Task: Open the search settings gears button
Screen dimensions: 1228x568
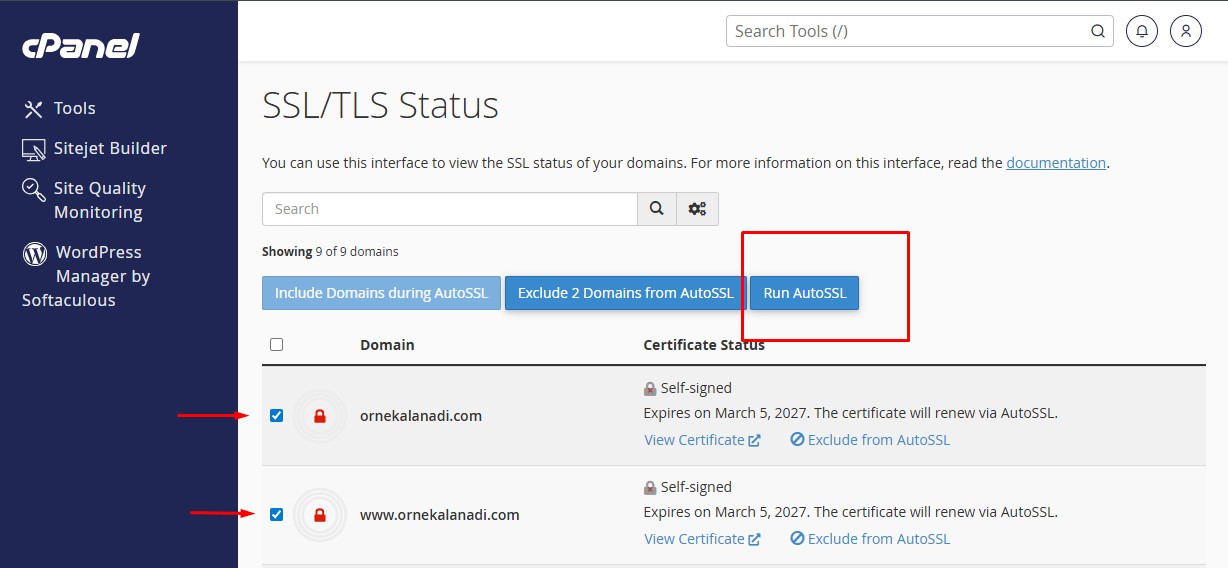Action: (697, 209)
